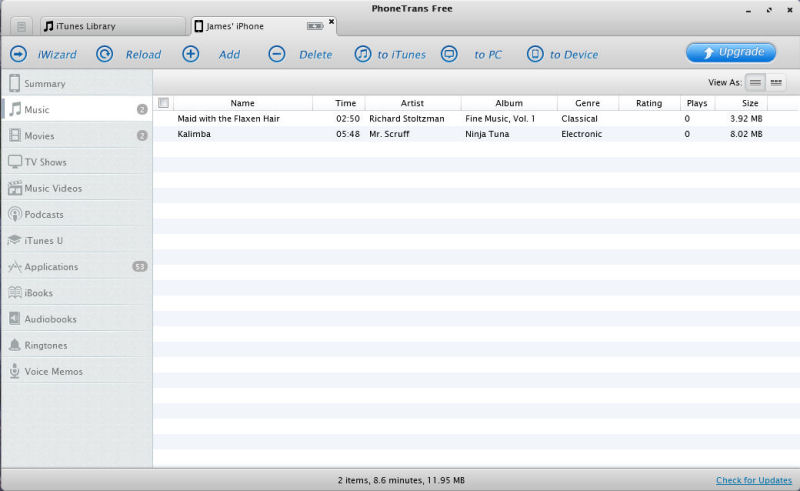Click the Reload toolbar label
The height and width of the screenshot is (491, 800).
tap(143, 54)
